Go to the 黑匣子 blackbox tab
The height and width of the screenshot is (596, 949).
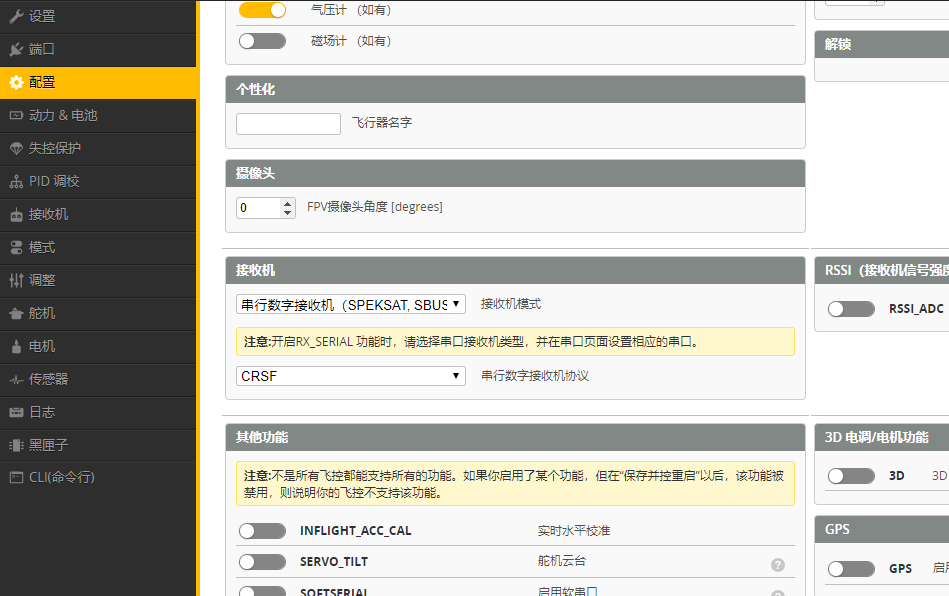click(x=48, y=445)
